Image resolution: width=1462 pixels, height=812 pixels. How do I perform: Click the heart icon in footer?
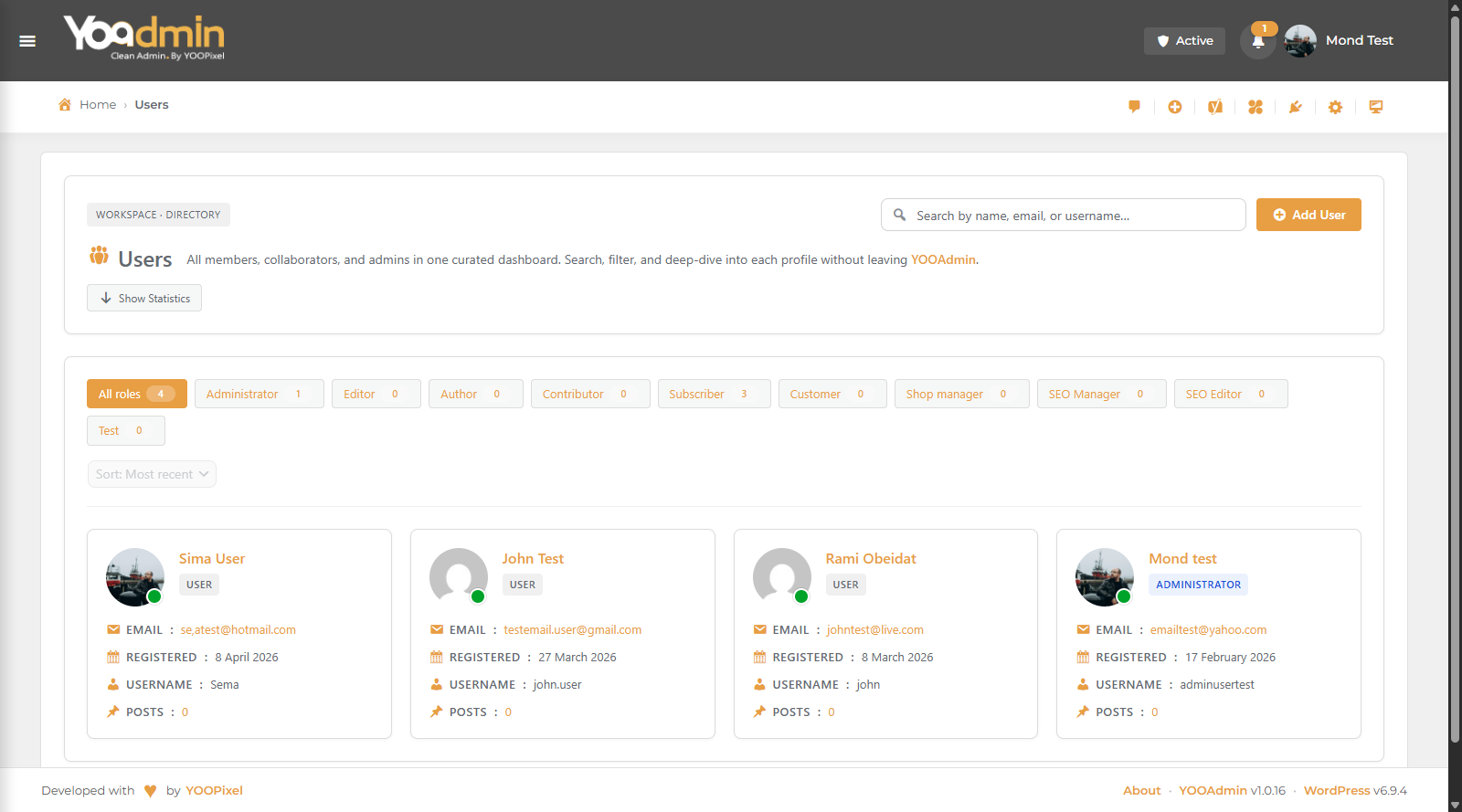[151, 791]
